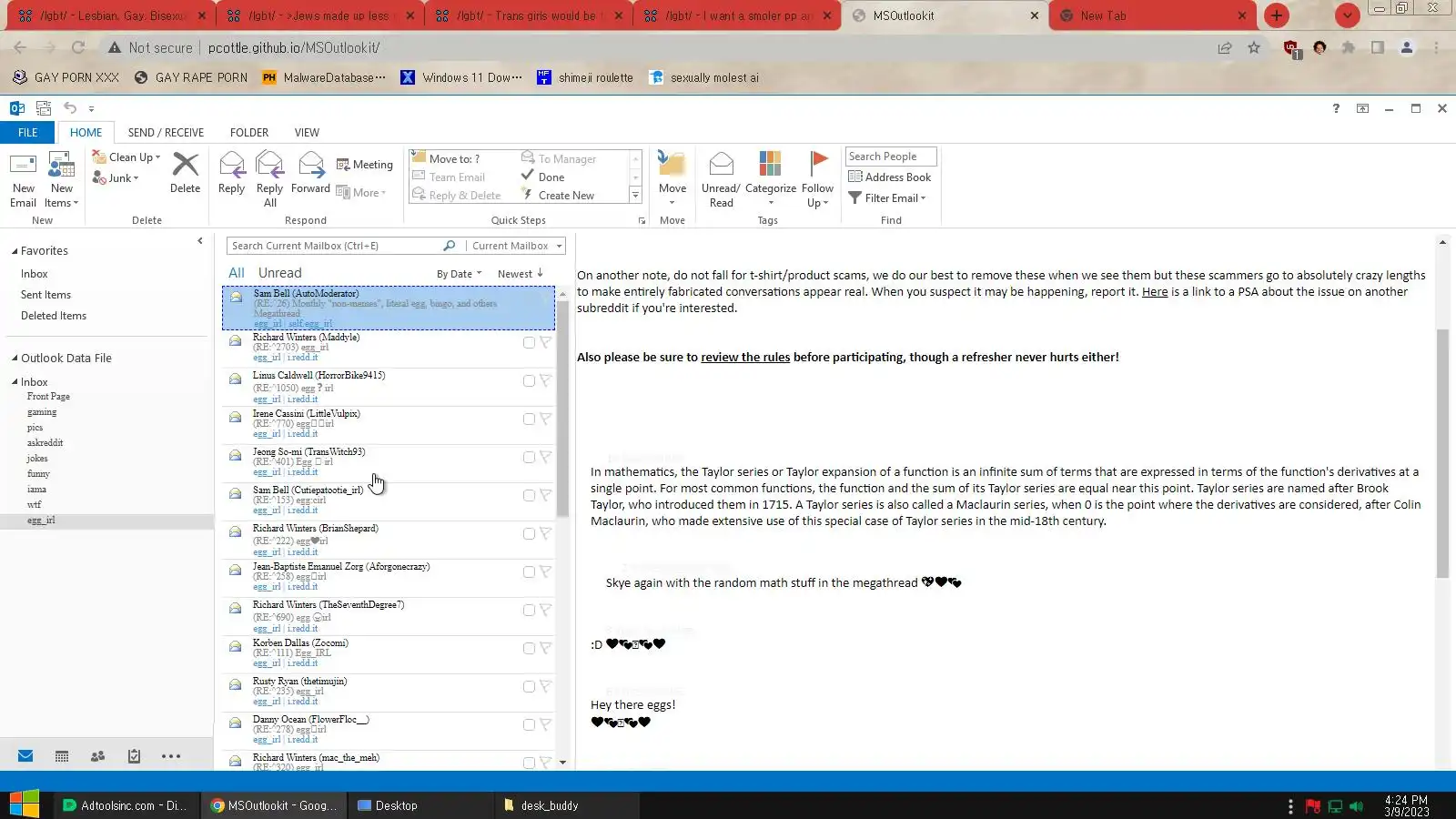This screenshot has height=819, width=1456.
Task: Select the askreddit folder
Action: pyautogui.click(x=45, y=443)
